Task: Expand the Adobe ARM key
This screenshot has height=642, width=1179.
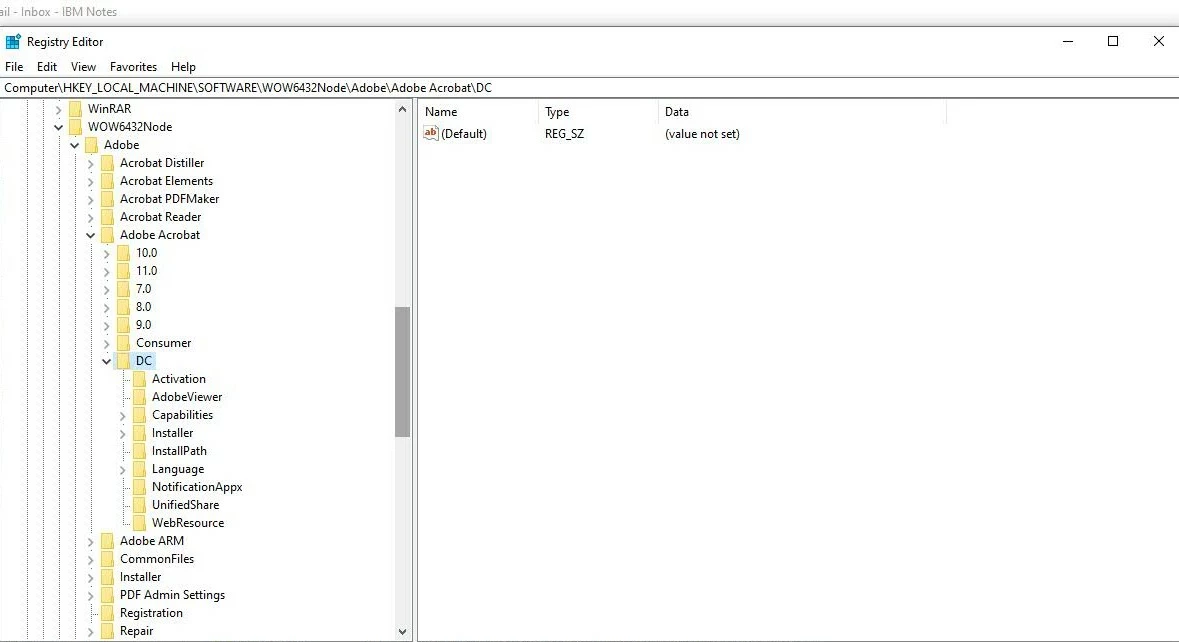Action: pyautogui.click(x=90, y=542)
